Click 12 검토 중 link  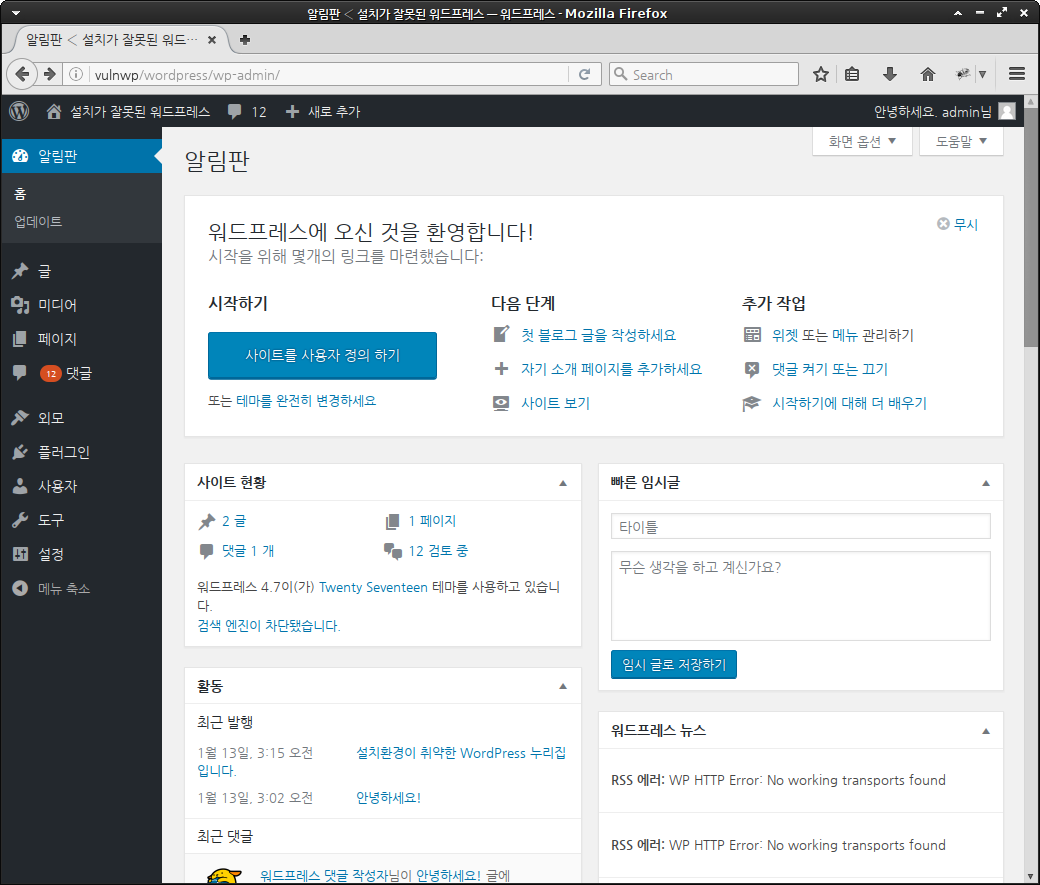point(438,551)
